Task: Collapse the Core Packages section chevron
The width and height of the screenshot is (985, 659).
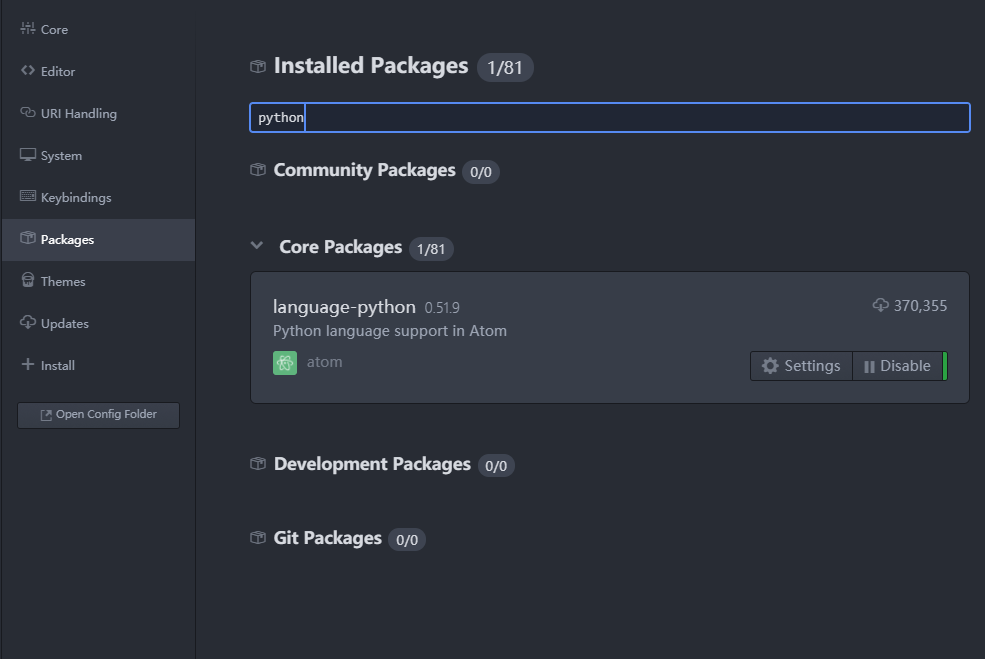Action: point(257,246)
